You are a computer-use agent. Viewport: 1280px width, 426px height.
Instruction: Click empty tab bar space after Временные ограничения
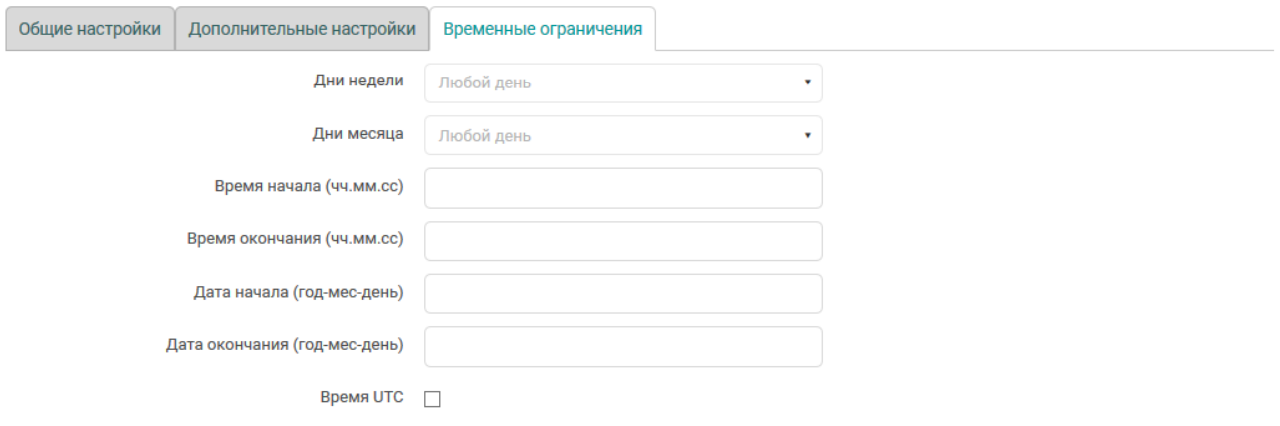pyautogui.click(x=960, y=29)
